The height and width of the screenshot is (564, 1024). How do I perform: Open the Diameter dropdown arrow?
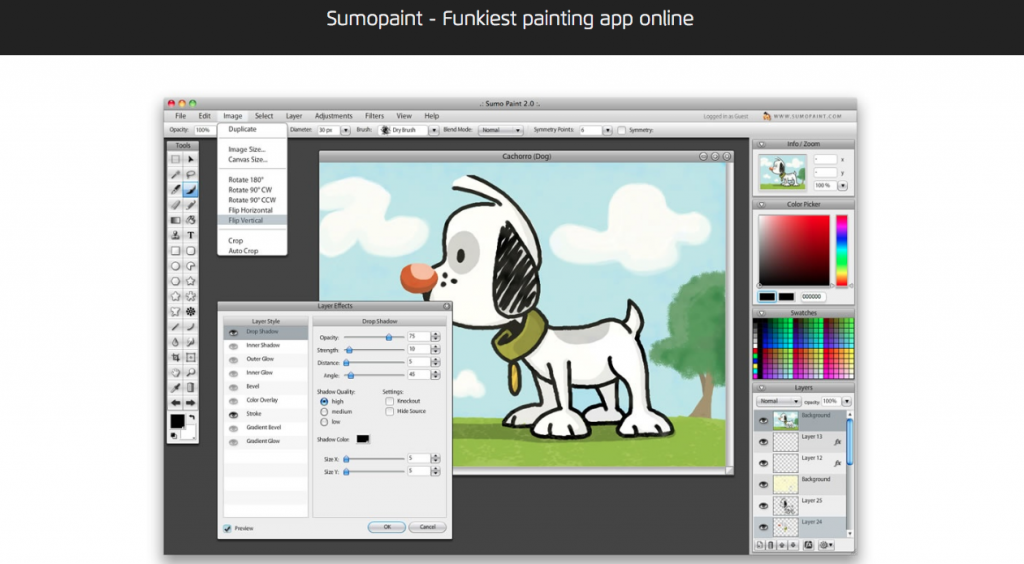346,130
